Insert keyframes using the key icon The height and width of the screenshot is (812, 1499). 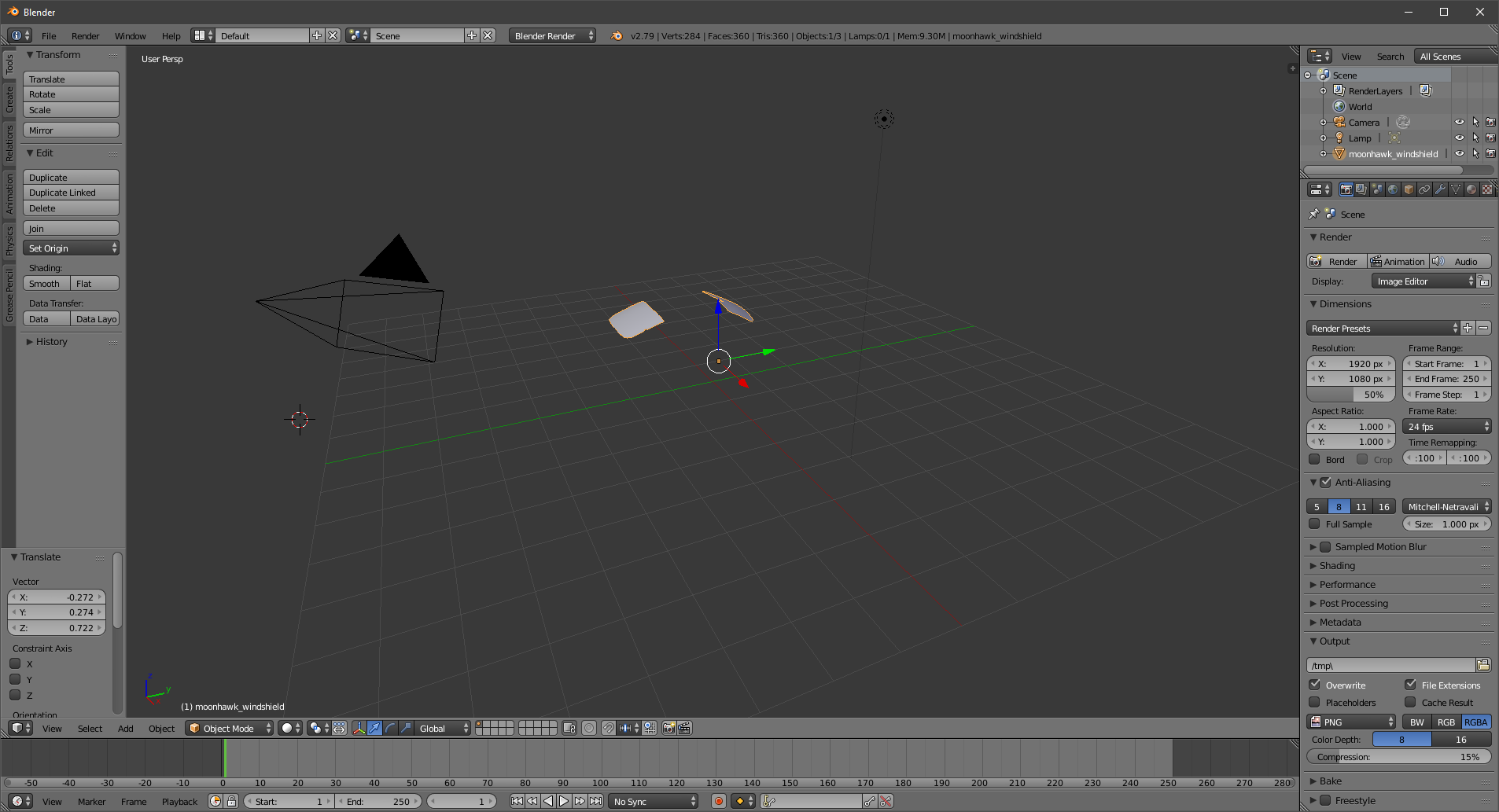[870, 801]
